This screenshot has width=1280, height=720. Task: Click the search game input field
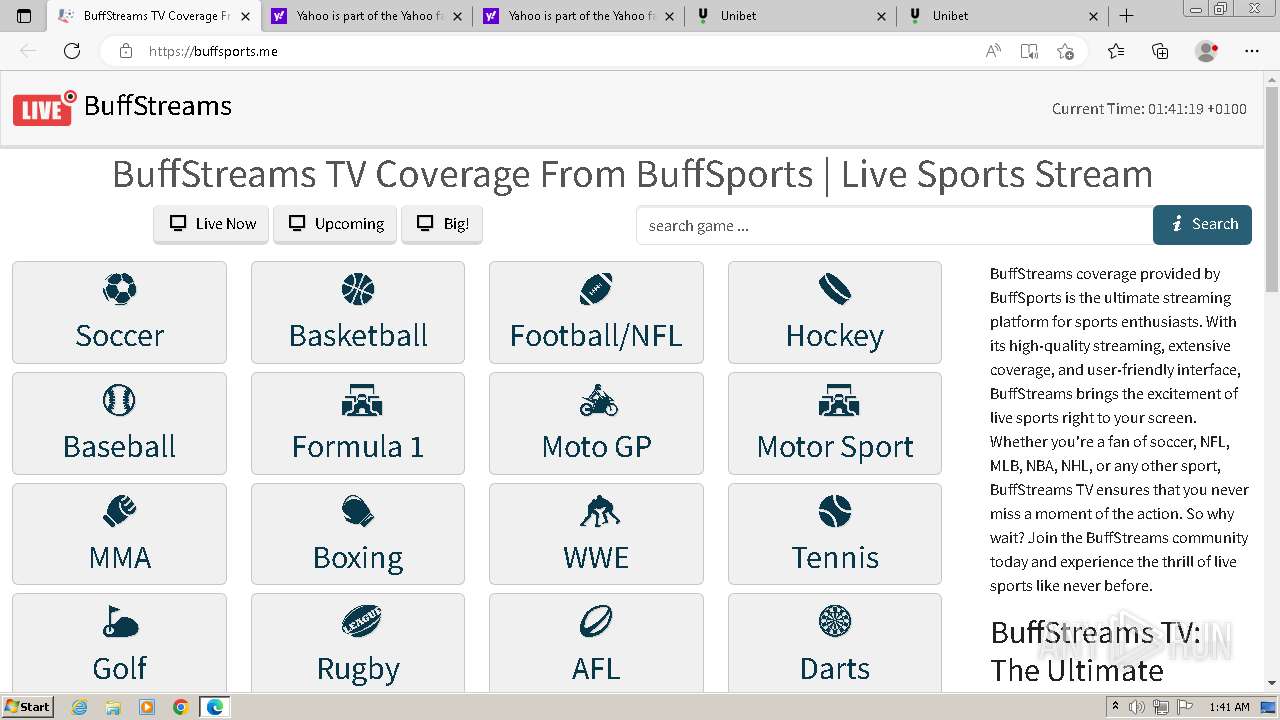coord(895,225)
